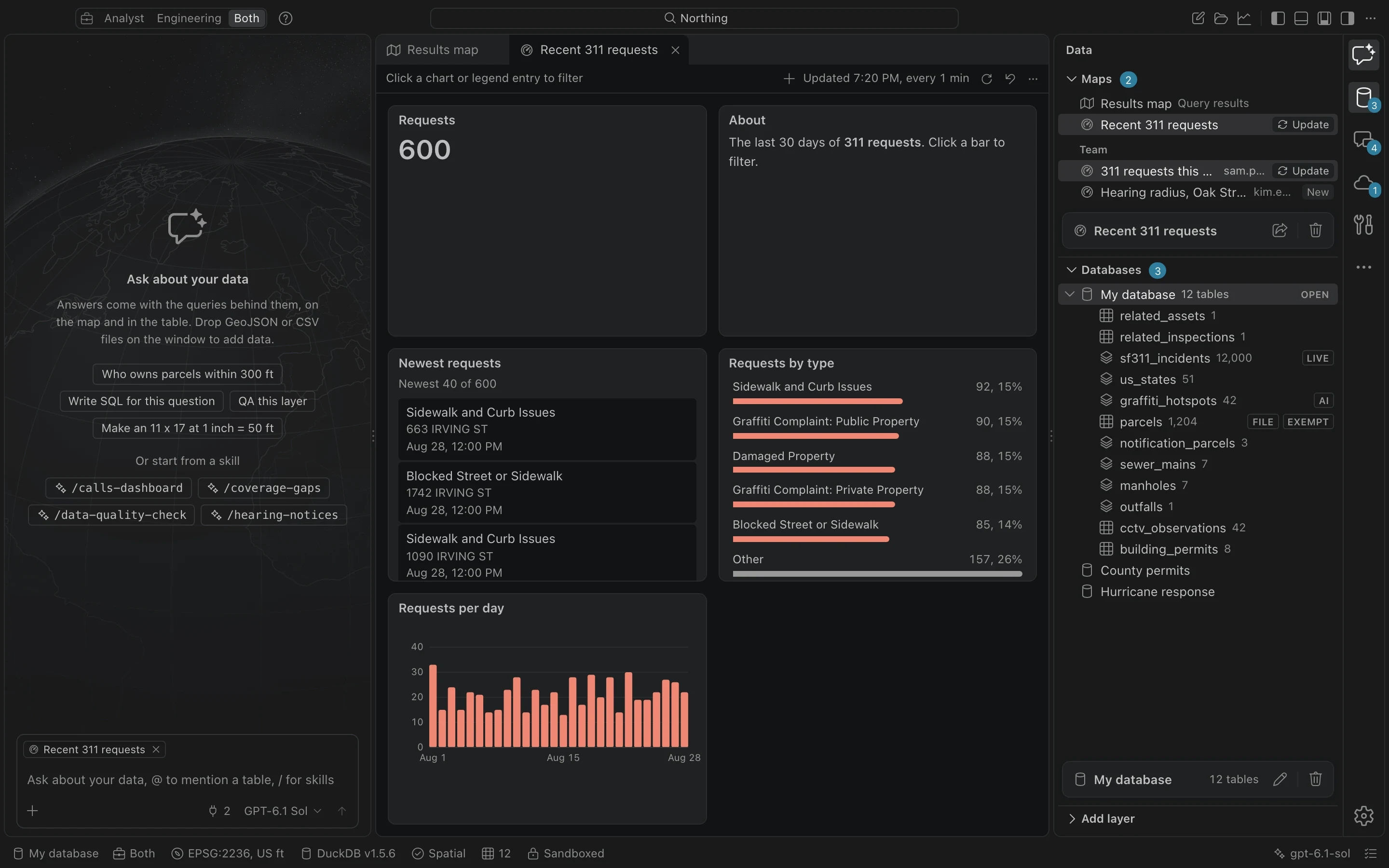The height and width of the screenshot is (868, 1389).
Task: Open the AI chat sidebar icon
Action: tap(1363, 54)
